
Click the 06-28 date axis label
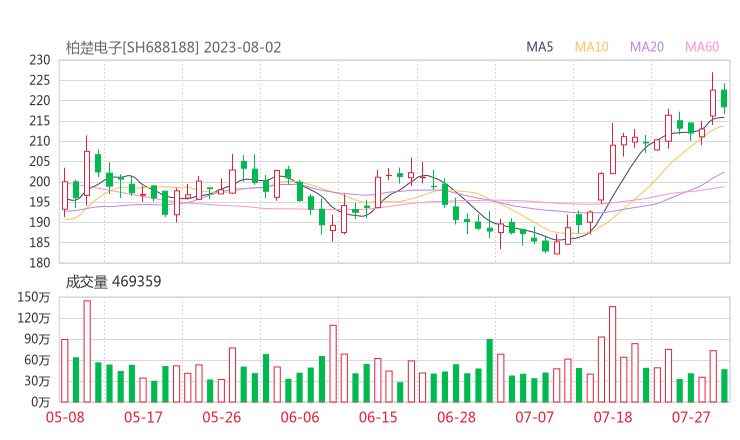coord(456,417)
